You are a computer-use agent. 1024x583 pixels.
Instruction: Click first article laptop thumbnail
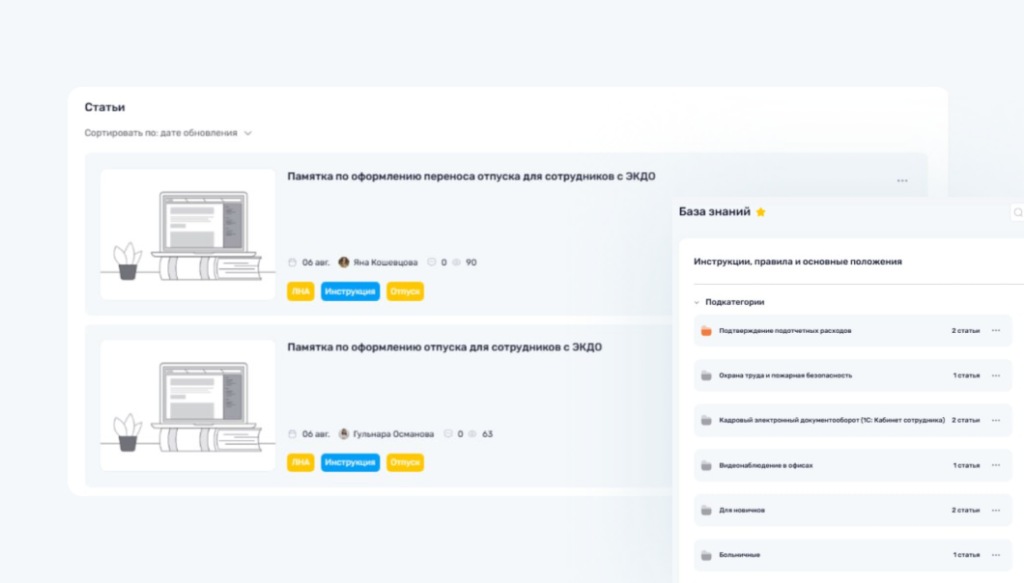[187, 234]
